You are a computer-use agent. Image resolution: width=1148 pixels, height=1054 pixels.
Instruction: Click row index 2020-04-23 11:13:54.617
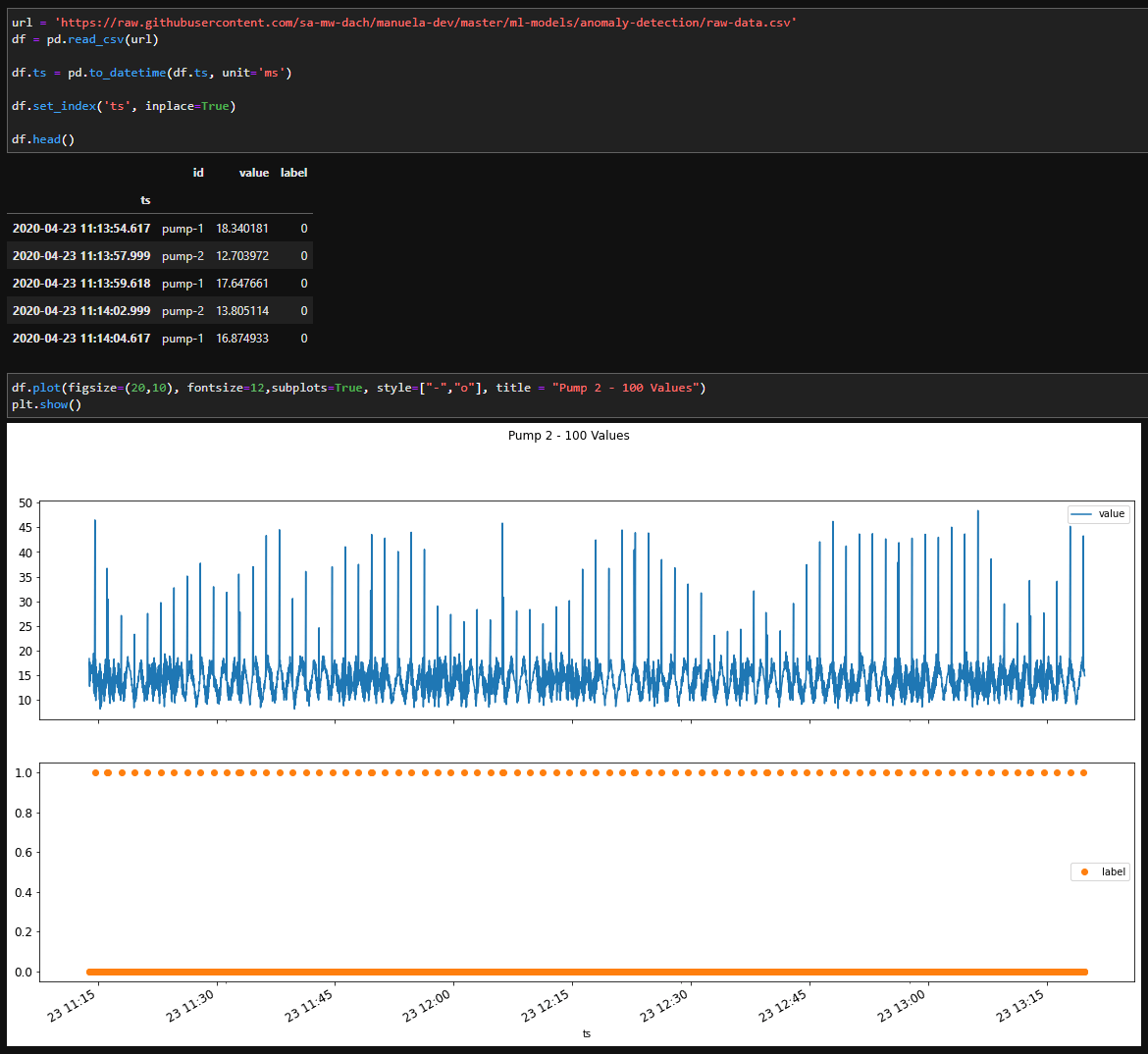tap(81, 229)
